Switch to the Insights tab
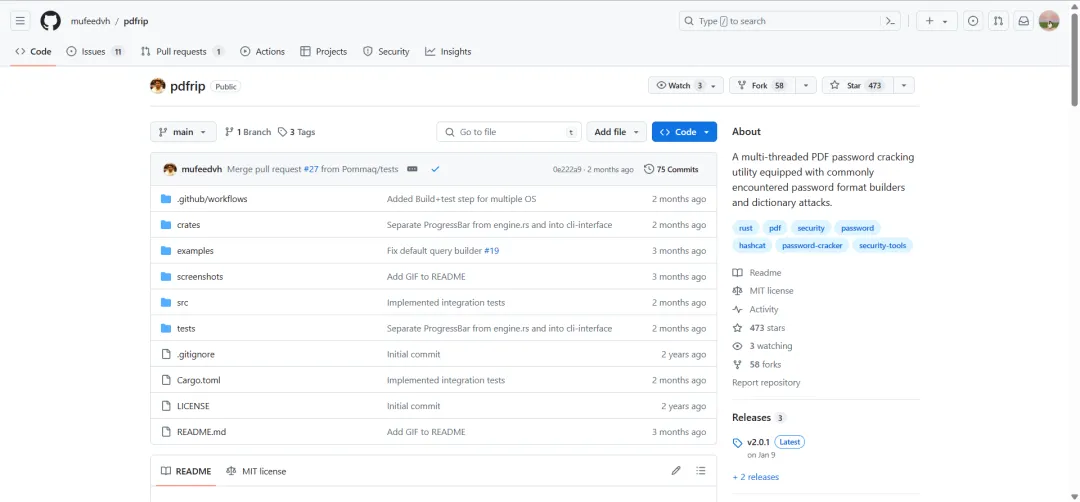This screenshot has width=1080, height=502. point(448,52)
